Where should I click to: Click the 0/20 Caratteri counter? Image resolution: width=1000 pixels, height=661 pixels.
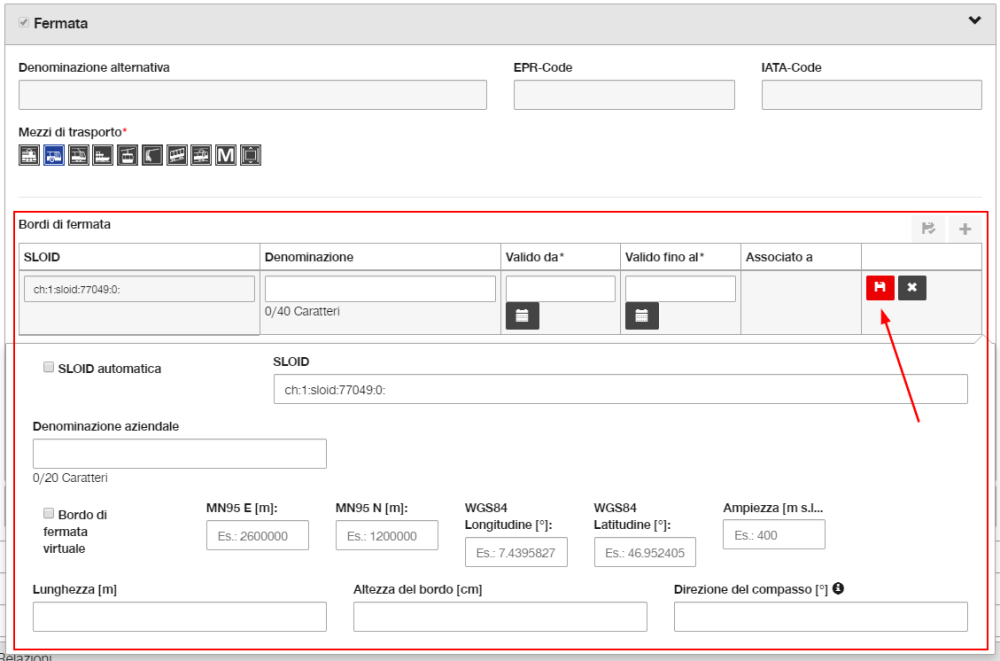tap(70, 478)
